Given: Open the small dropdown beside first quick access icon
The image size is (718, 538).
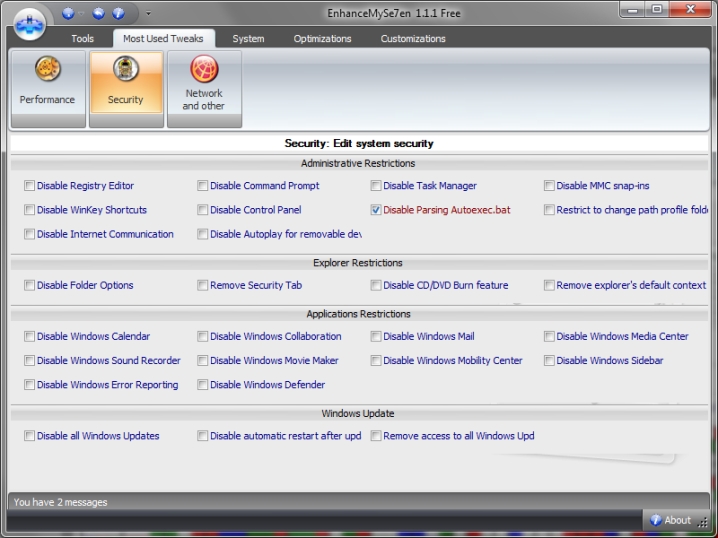Looking at the screenshot, I should tap(81, 13).
